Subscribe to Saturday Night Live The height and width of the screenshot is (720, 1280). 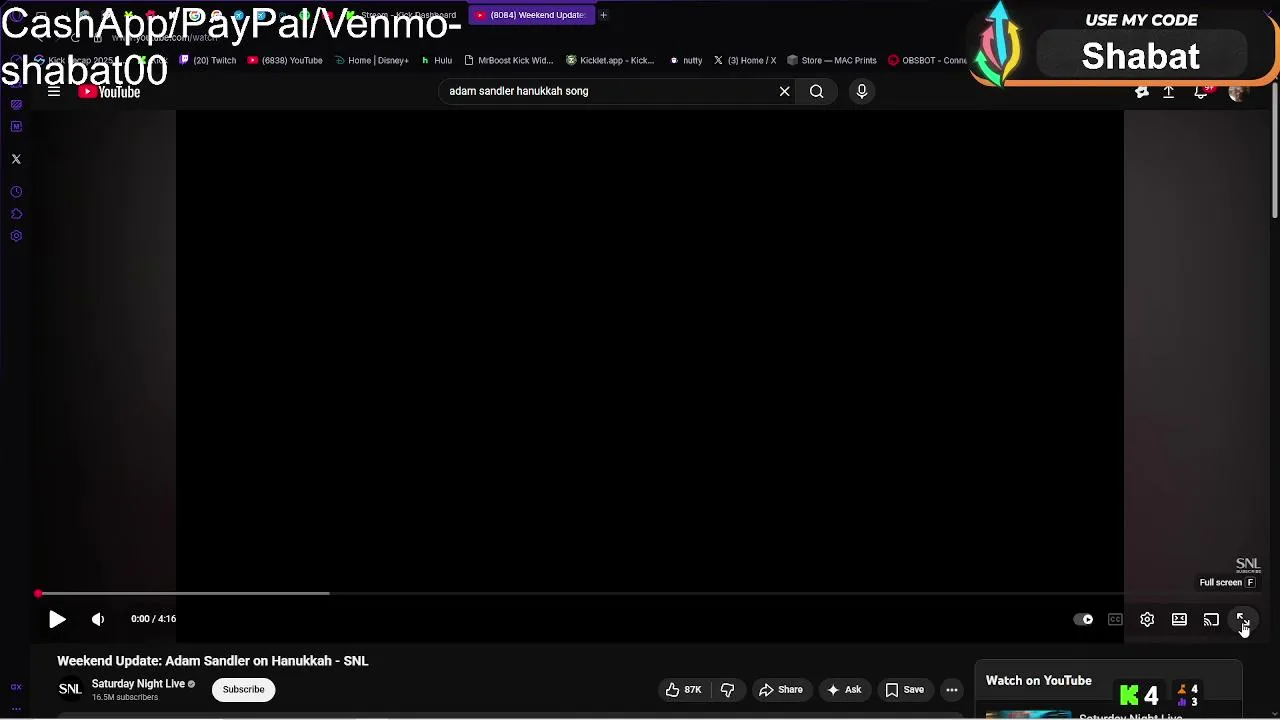pos(243,690)
